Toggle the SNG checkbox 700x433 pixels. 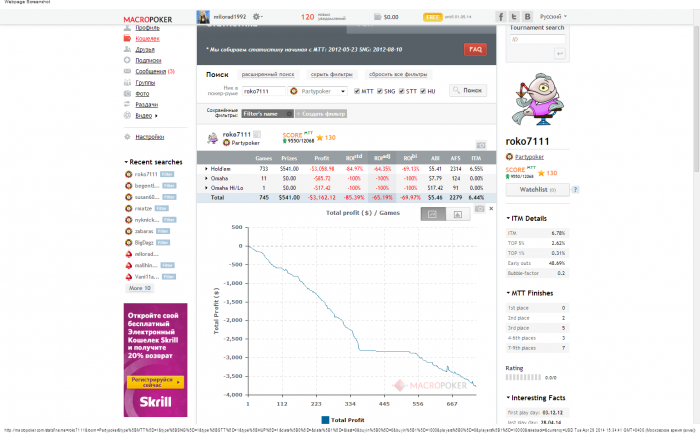coord(379,91)
